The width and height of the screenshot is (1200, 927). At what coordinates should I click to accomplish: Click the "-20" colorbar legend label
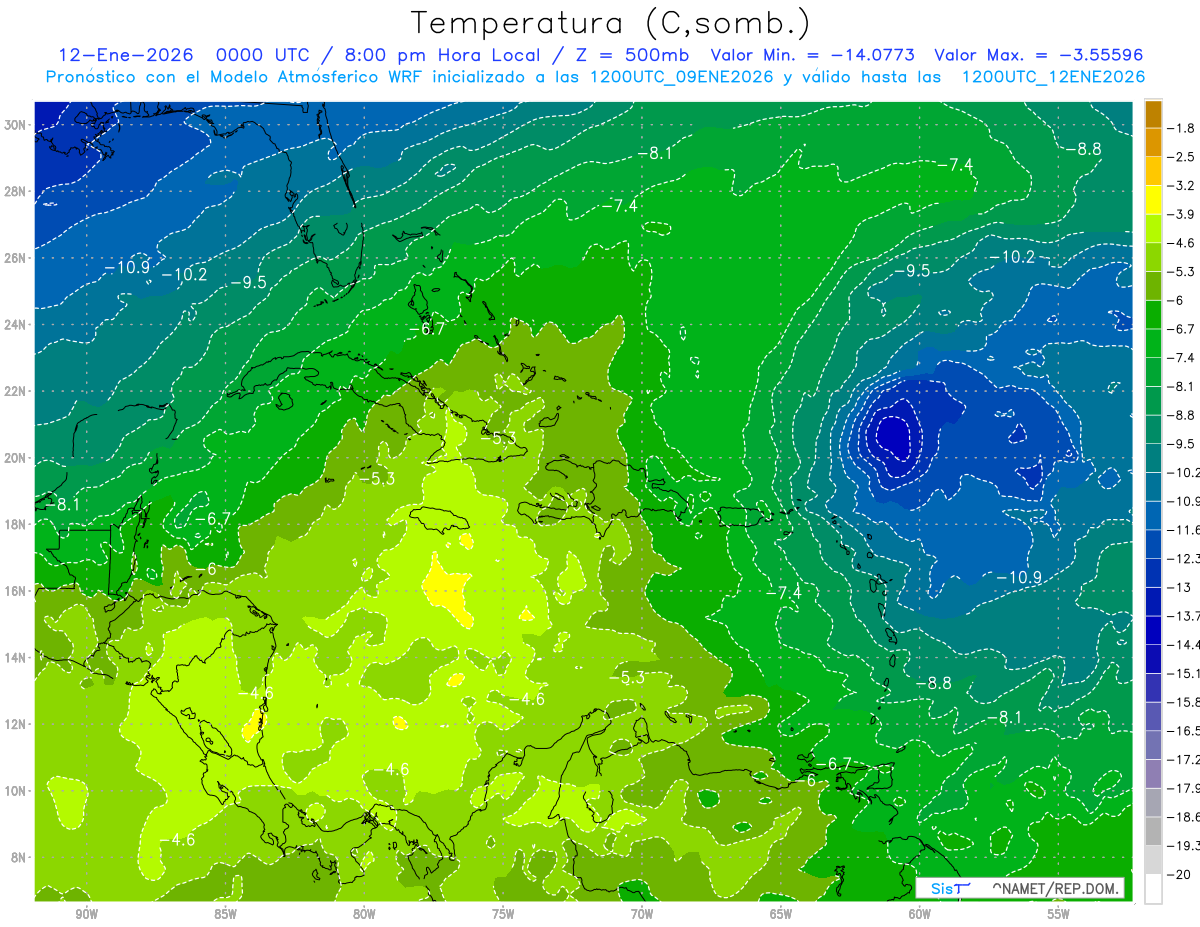click(1178, 875)
